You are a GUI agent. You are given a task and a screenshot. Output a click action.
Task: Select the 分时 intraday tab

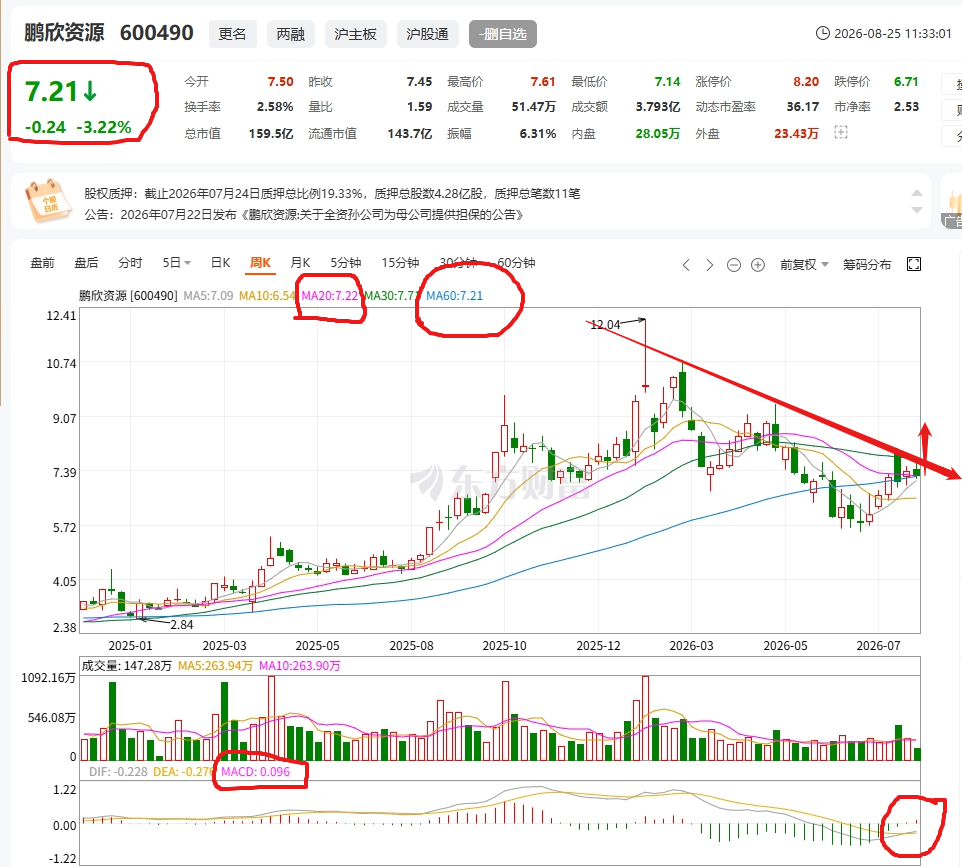(130, 263)
